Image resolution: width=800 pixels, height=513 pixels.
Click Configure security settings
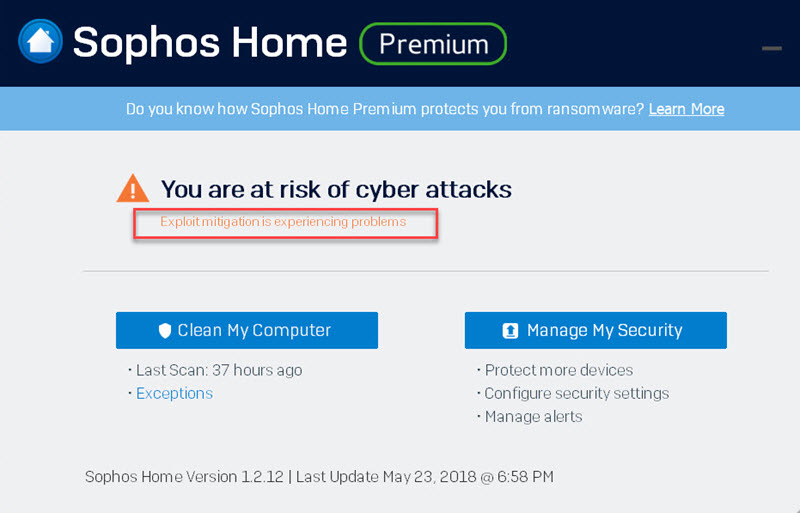(576, 393)
